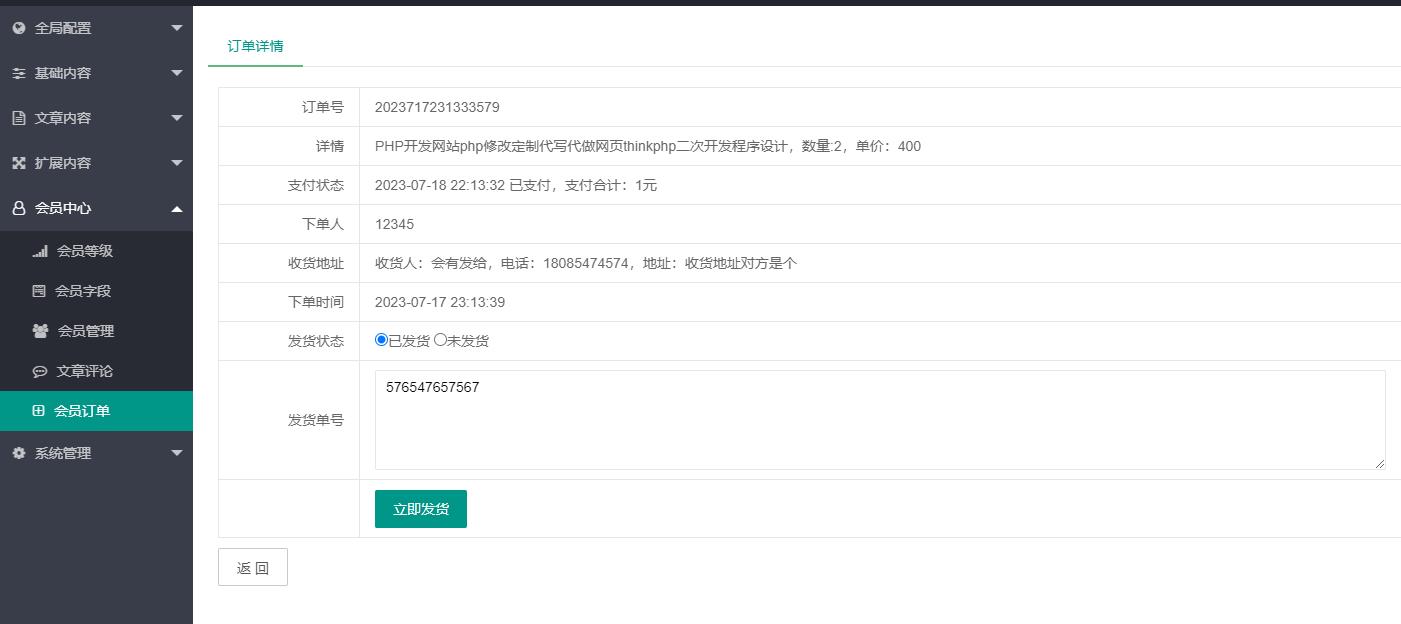Click the expand icon beside 扩展内容
The width and height of the screenshot is (1401, 624).
(x=18, y=163)
